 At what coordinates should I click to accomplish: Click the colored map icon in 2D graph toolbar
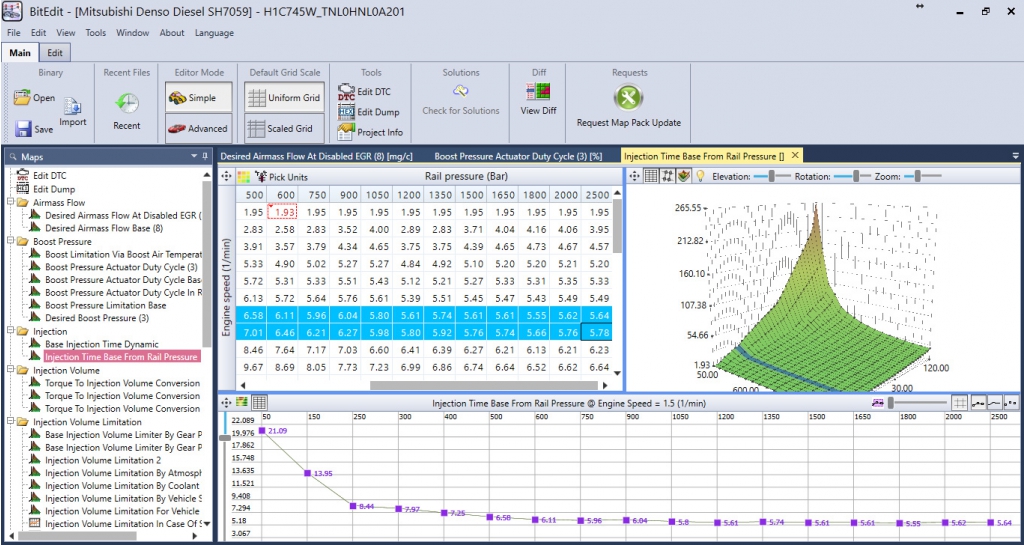coord(243,403)
